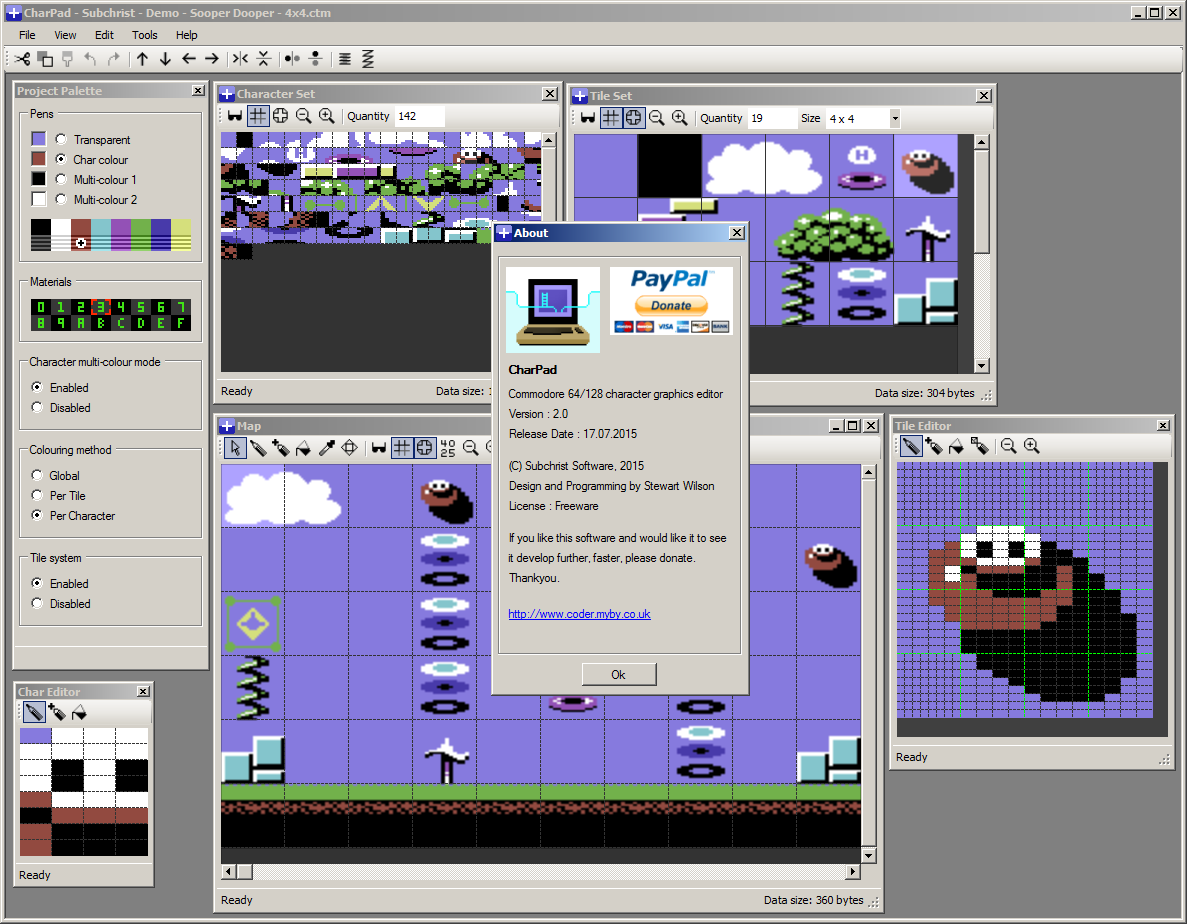
Task: Click the Character Set Quantity field
Action: [x=419, y=116]
